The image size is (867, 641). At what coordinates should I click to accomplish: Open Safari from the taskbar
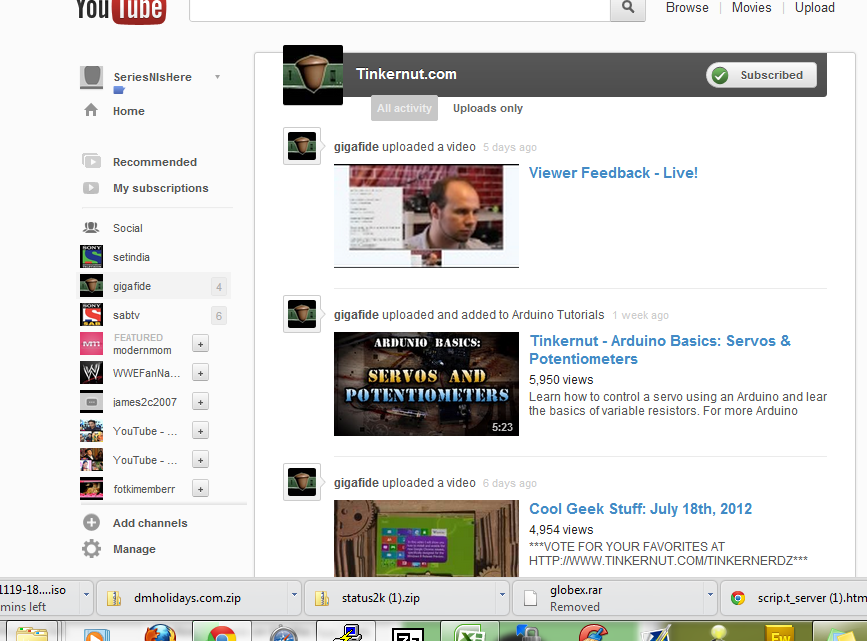point(284,633)
